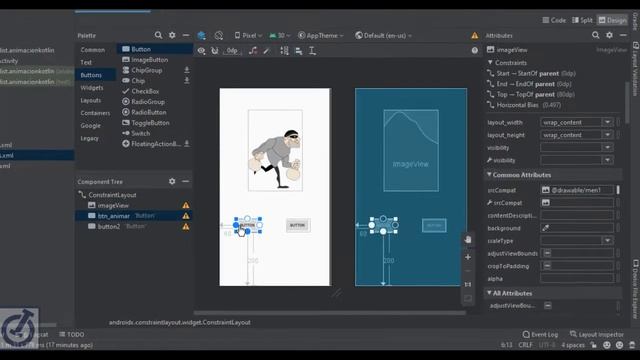This screenshot has height=360, width=640.
Task: Minimize the Component Tree panel
Action: (185, 181)
